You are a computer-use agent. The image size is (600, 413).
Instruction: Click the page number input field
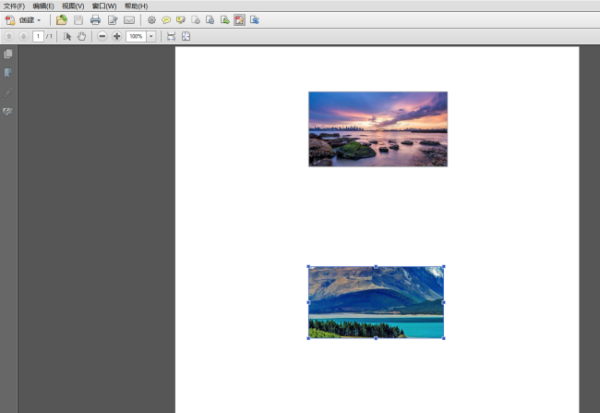tap(38, 36)
